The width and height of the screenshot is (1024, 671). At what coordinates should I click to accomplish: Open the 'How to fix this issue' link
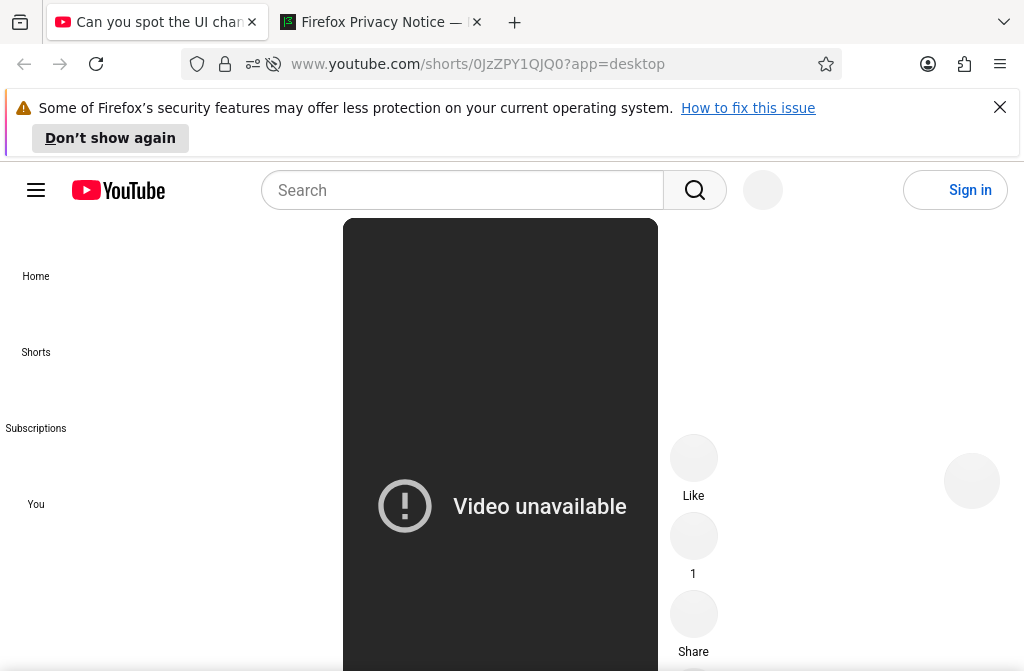(748, 108)
